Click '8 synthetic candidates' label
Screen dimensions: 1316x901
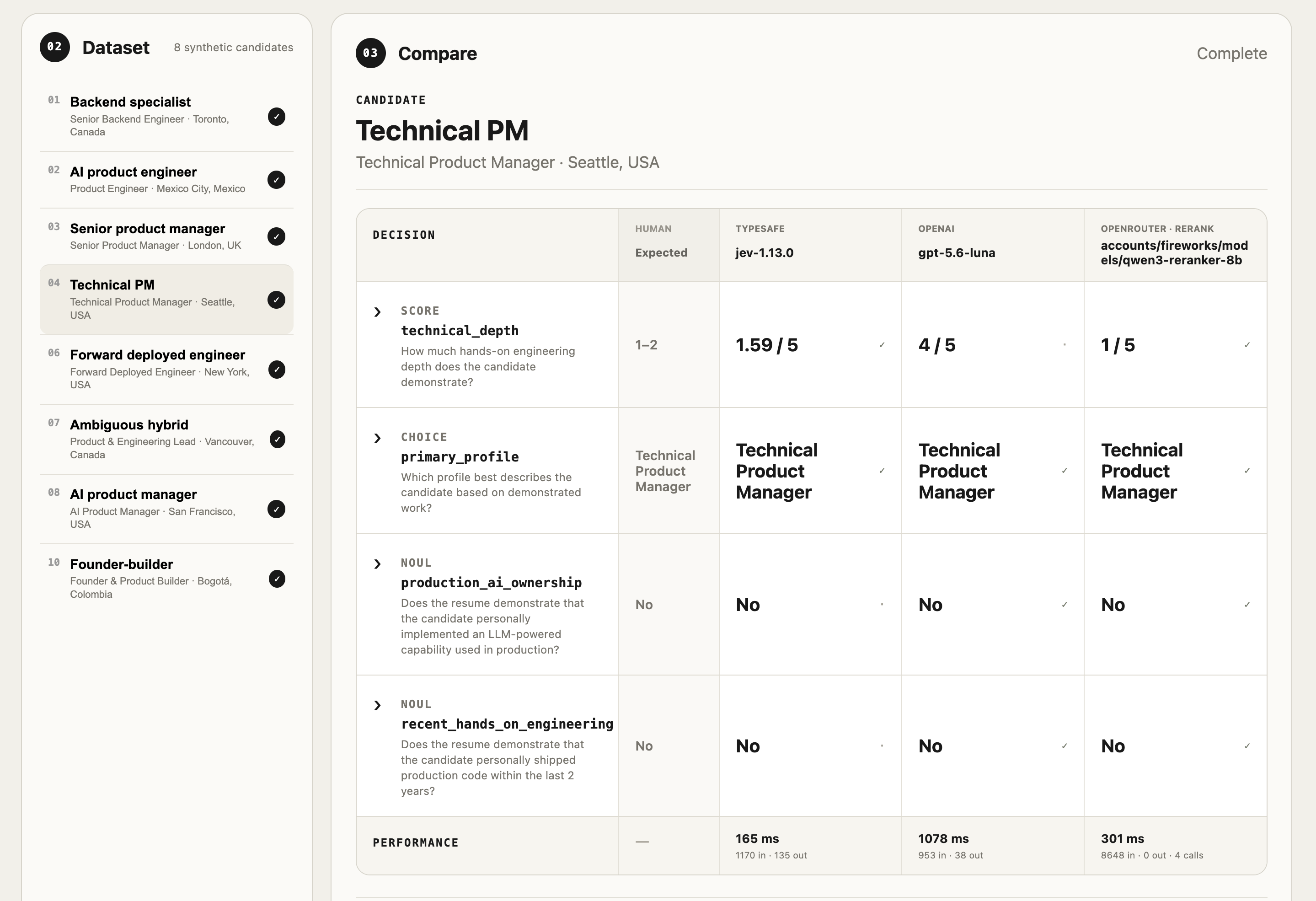click(x=233, y=48)
